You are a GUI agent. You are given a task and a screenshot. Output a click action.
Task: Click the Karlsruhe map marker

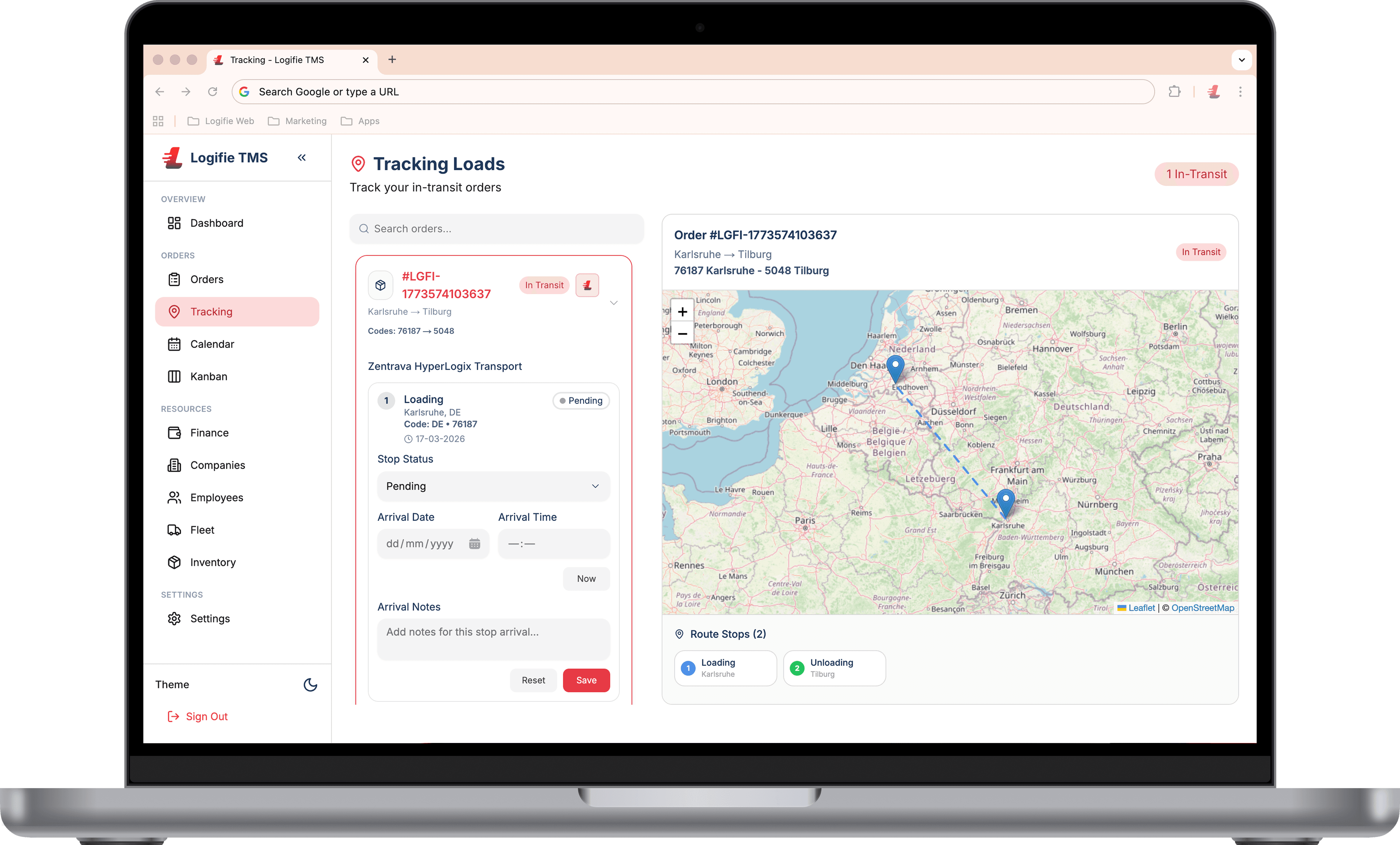coord(1006,503)
